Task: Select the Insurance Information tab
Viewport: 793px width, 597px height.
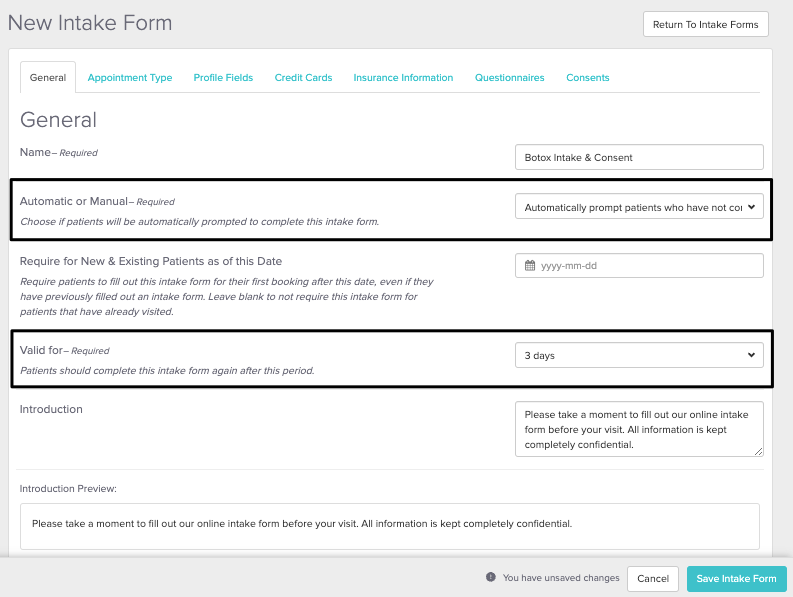Action: (x=403, y=77)
